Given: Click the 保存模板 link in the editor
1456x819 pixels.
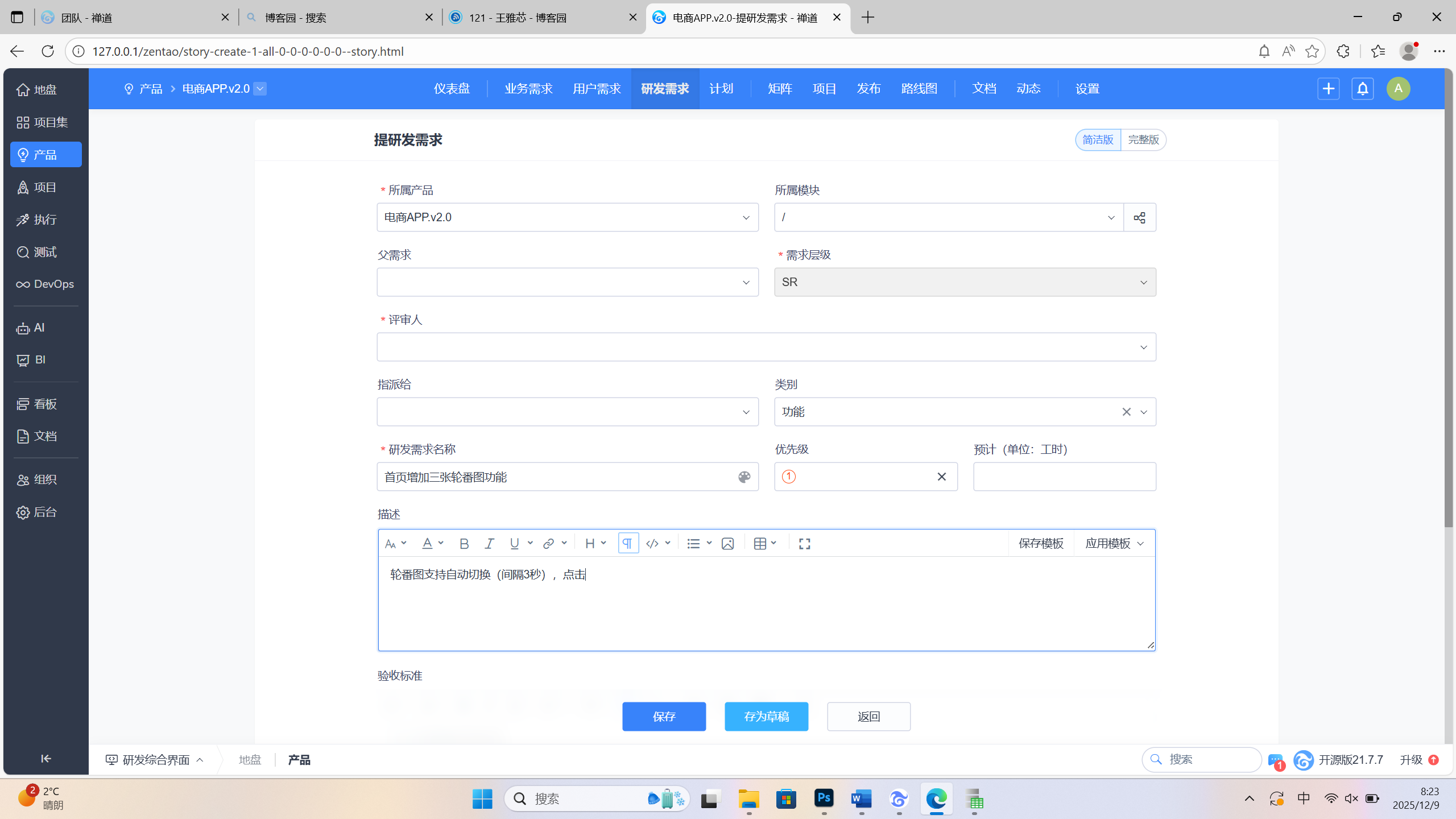Looking at the screenshot, I should 1040,543.
